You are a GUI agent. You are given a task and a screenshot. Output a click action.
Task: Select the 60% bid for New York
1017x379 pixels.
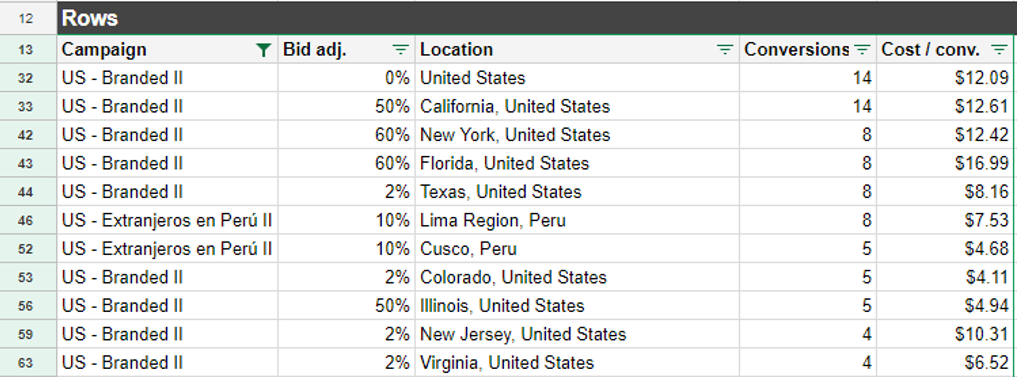[346, 135]
